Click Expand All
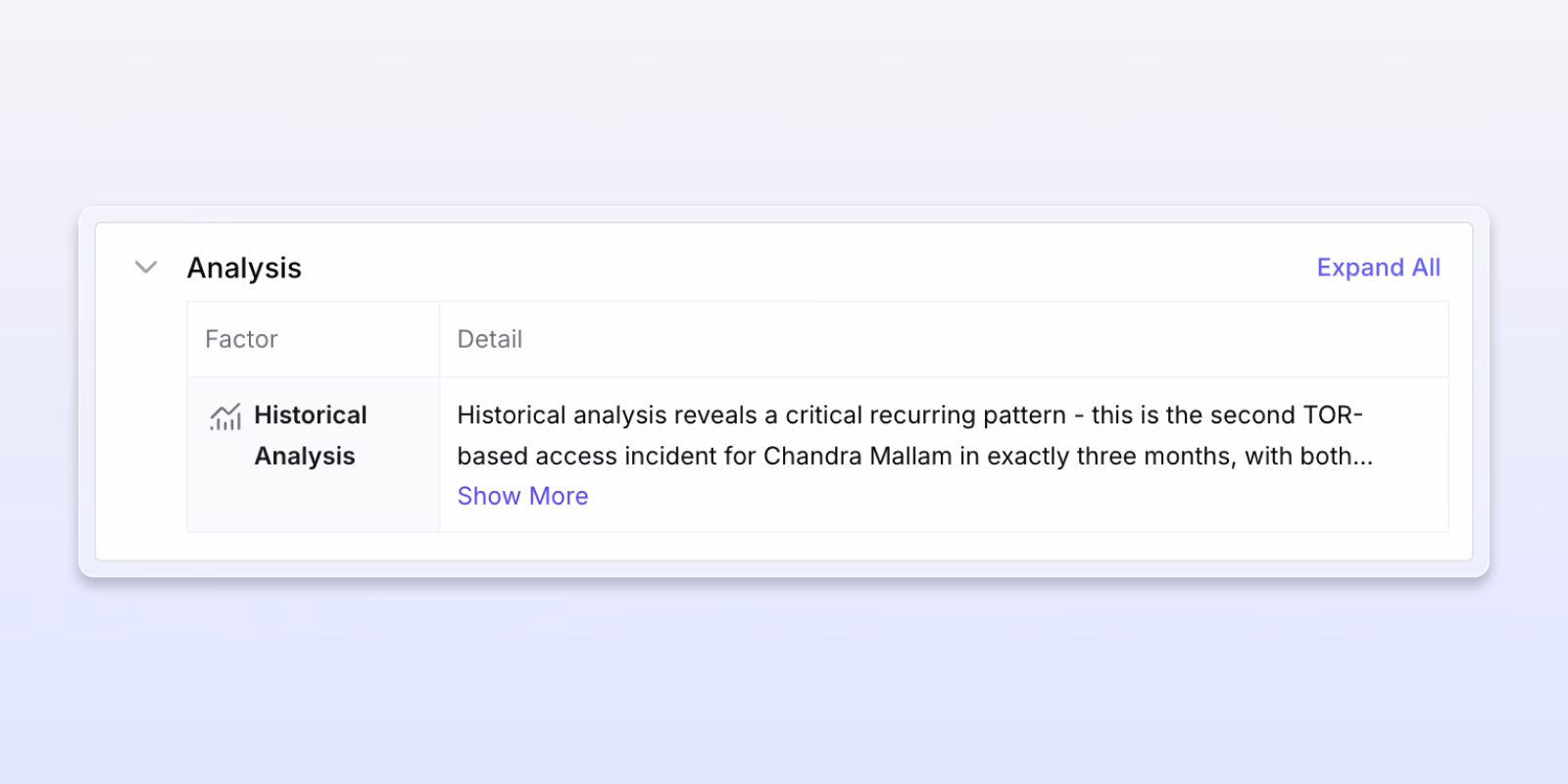The image size is (1568, 784). coord(1377,268)
